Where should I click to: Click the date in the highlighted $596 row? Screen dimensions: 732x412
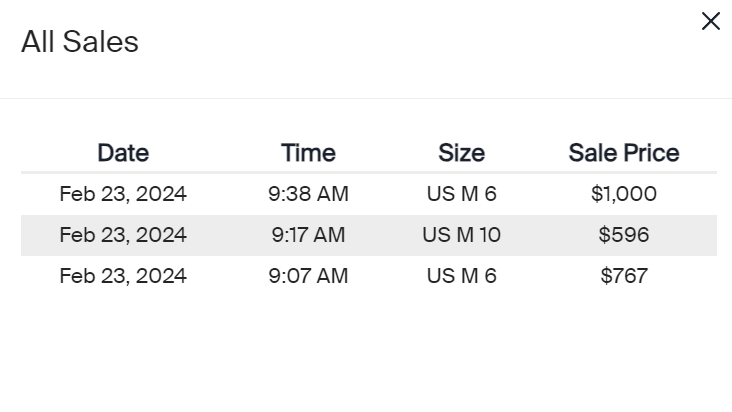click(123, 235)
